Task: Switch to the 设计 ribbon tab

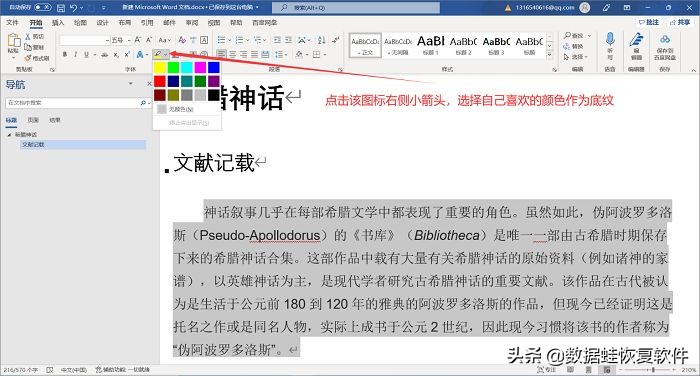Action: 102,22
